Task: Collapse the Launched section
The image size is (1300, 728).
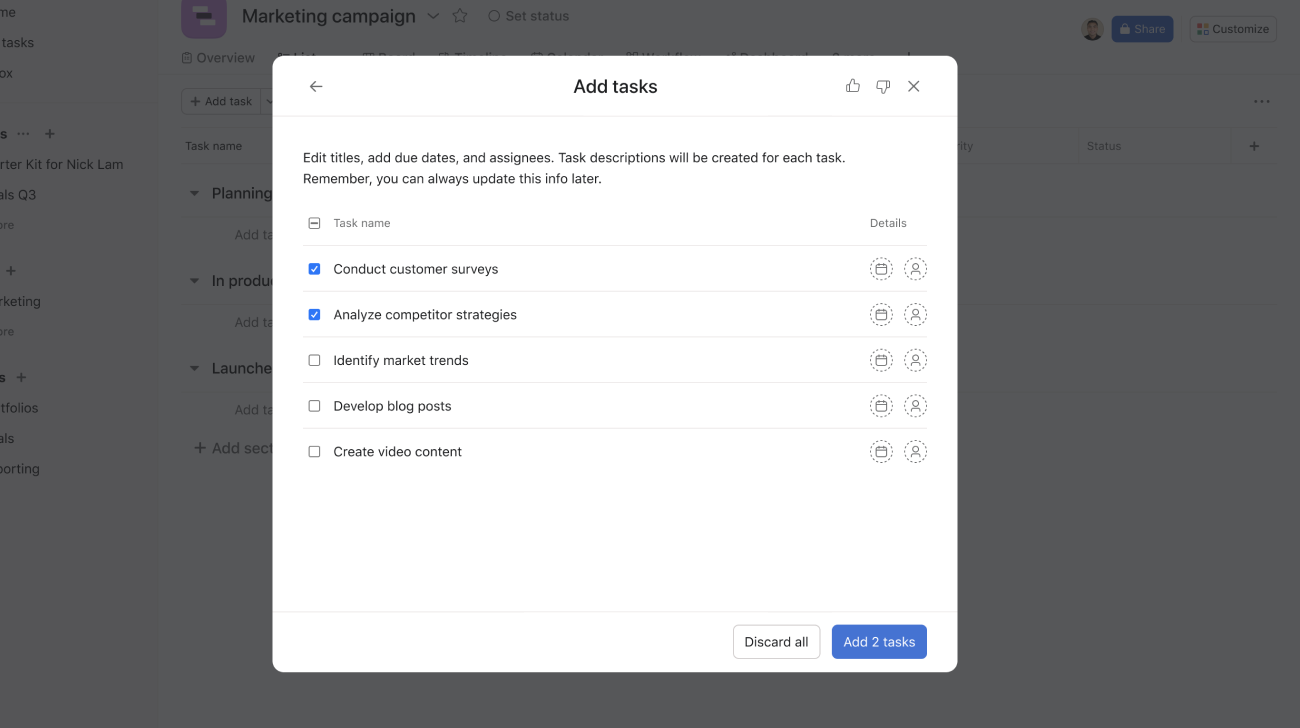Action: point(194,368)
